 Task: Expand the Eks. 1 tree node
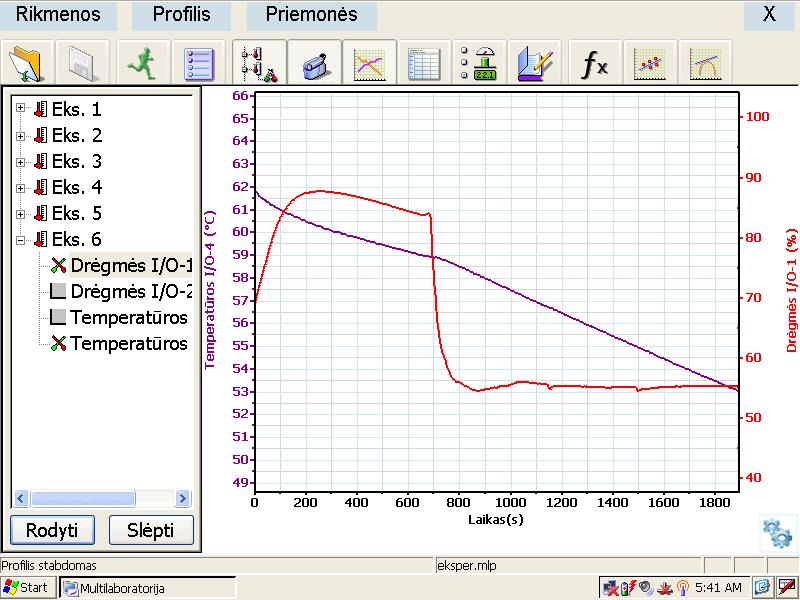click(20, 108)
